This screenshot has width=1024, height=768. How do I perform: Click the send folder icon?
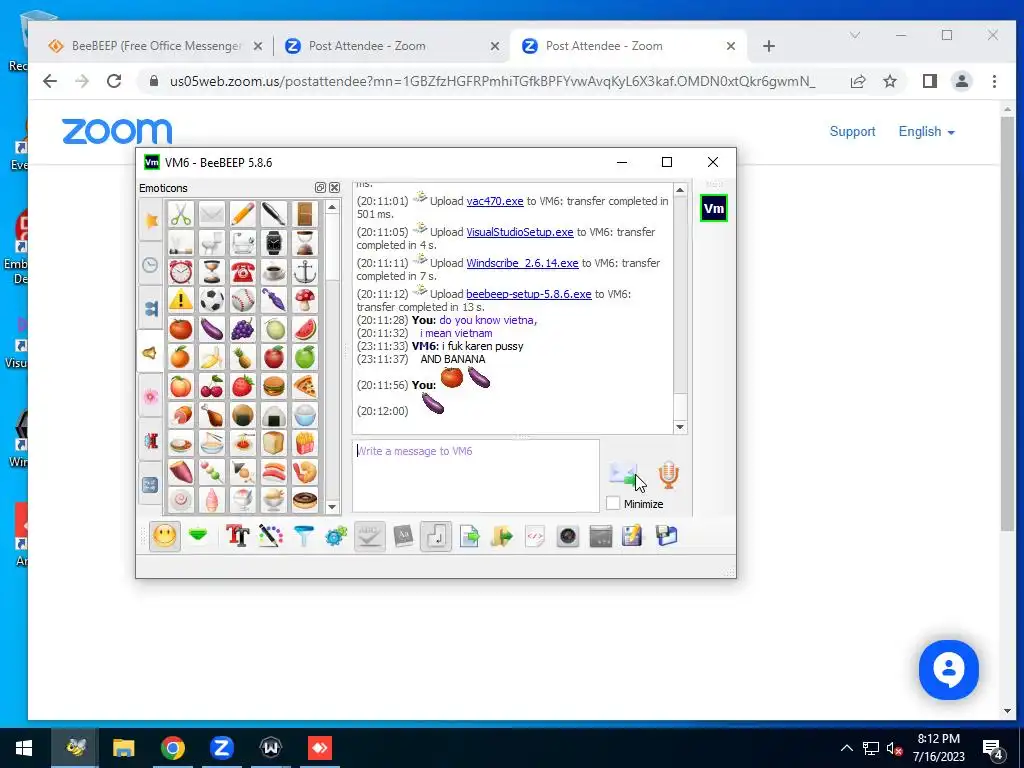point(502,537)
